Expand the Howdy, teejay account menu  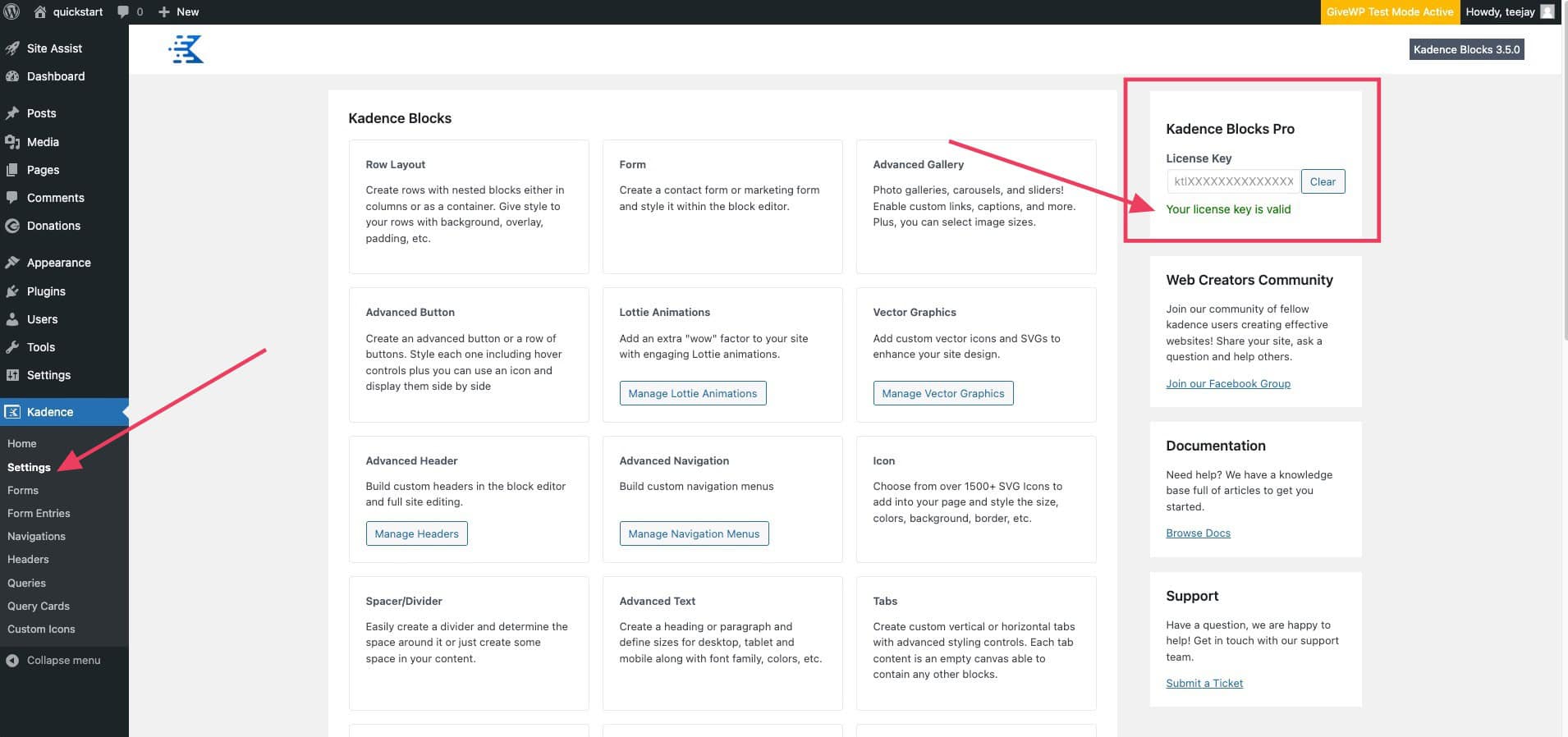click(1500, 11)
